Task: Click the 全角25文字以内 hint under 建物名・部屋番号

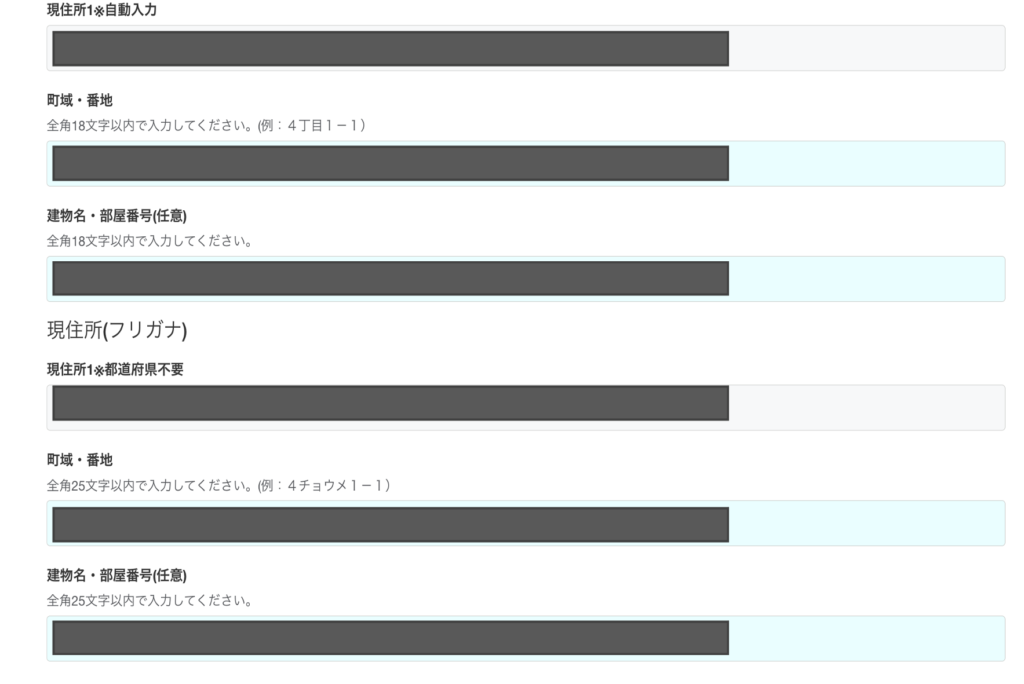Action: pyautogui.click(x=149, y=601)
